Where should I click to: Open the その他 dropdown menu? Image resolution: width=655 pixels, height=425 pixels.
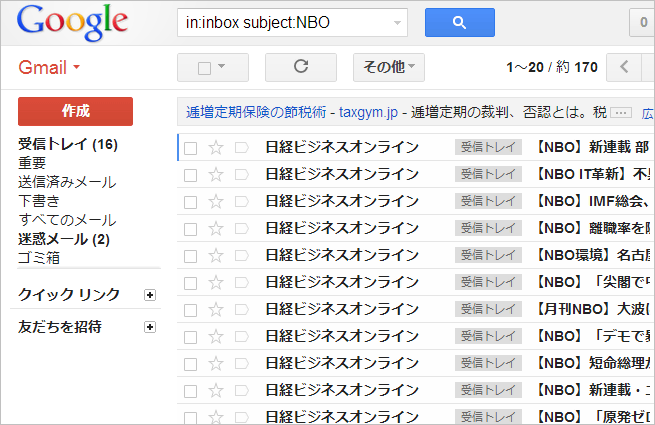point(388,67)
